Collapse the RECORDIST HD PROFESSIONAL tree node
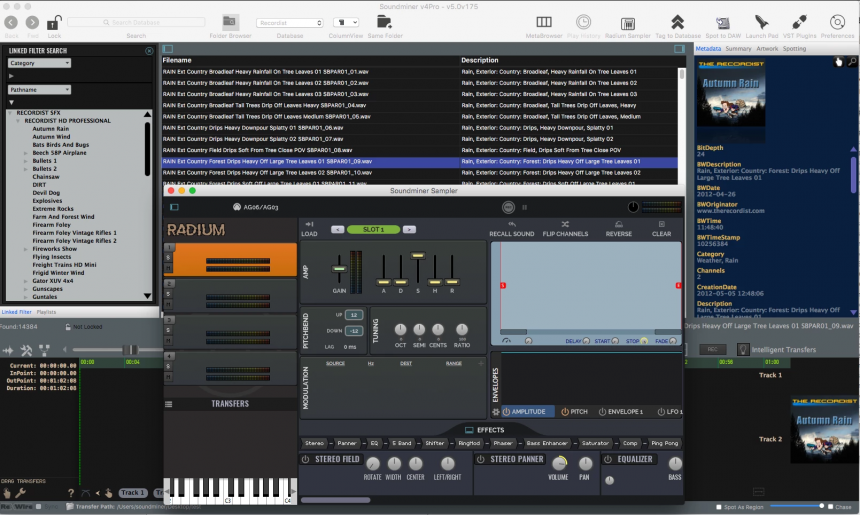Screen dimensions: 860x515 [x=18, y=121]
